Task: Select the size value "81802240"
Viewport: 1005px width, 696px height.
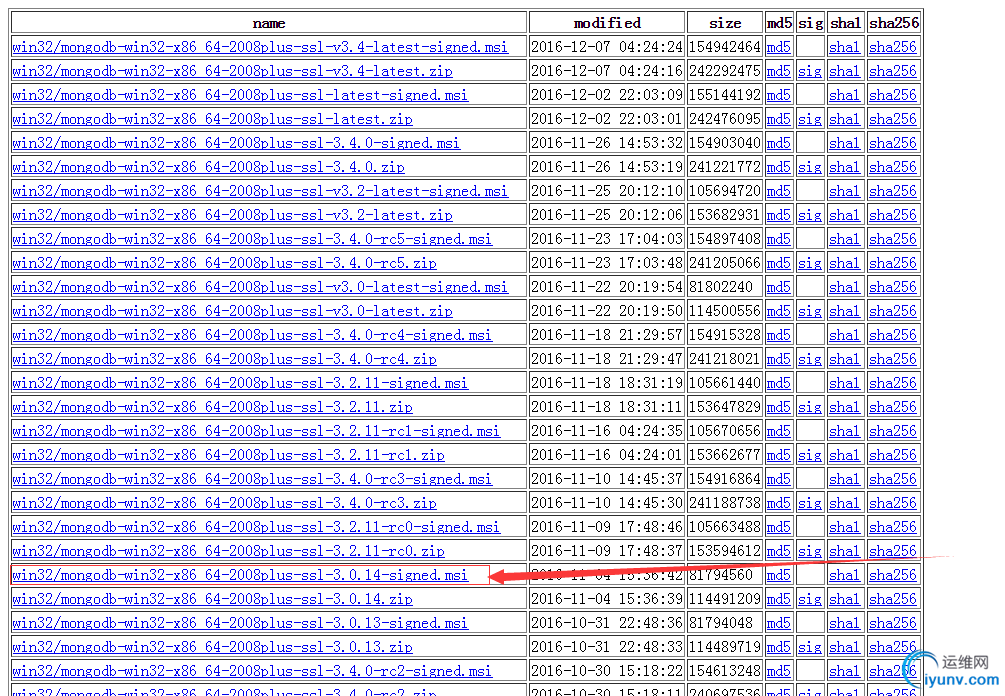Action: pos(721,287)
